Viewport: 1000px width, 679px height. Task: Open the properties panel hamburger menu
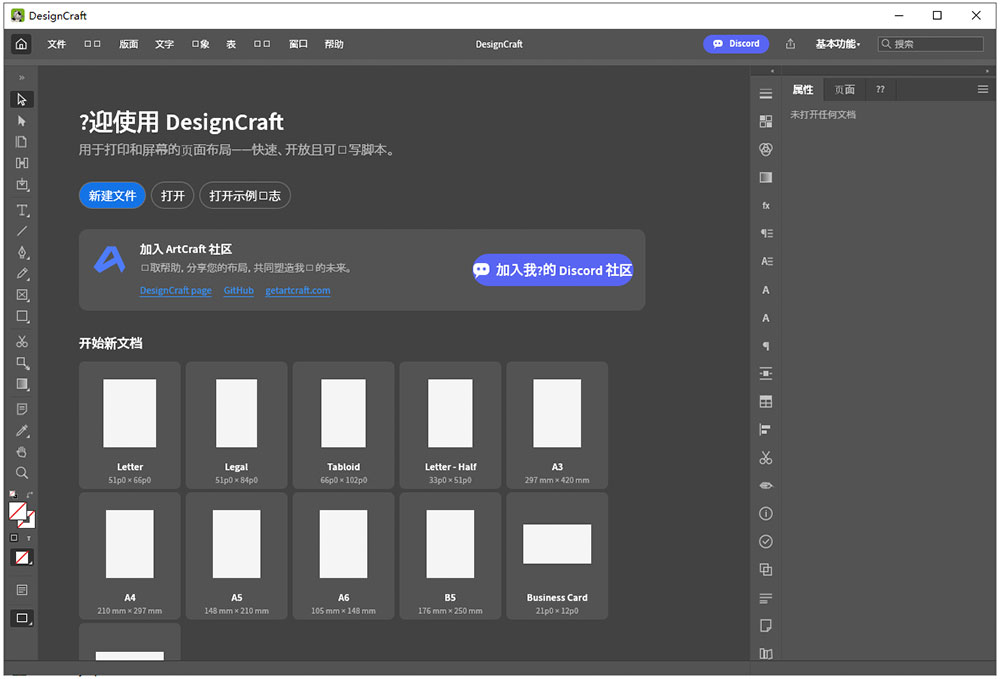(983, 89)
